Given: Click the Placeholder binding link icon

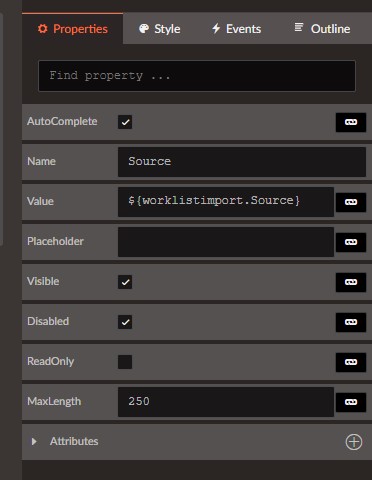Looking at the screenshot, I should click(351, 242).
